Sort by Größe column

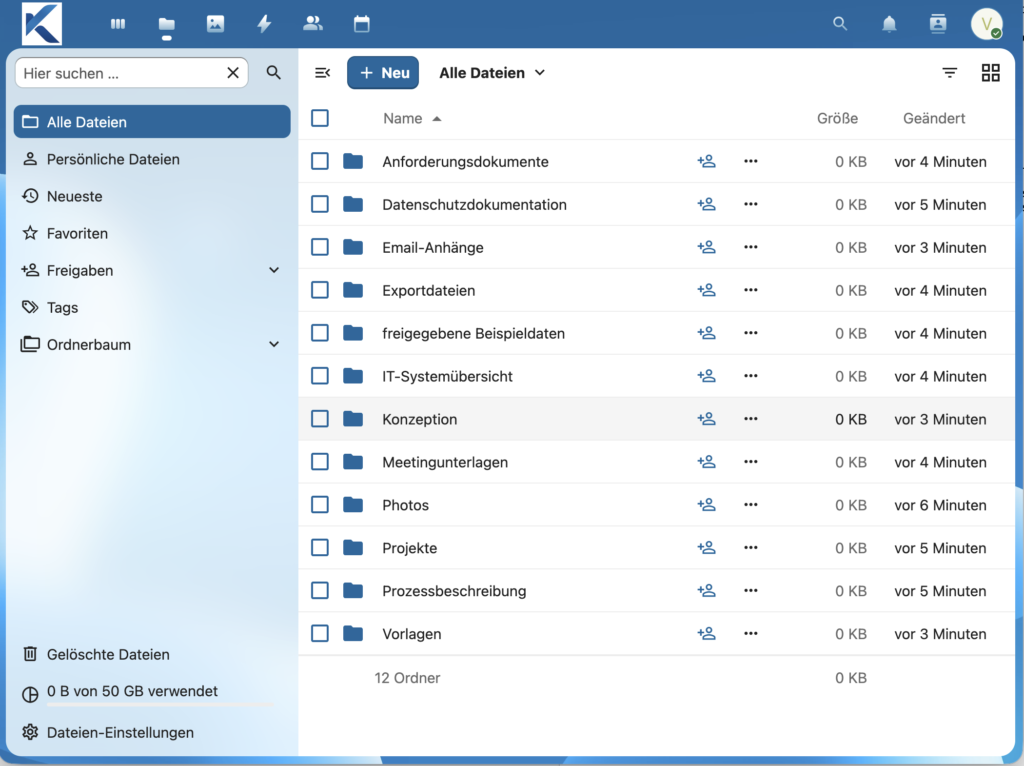pyautogui.click(x=837, y=118)
